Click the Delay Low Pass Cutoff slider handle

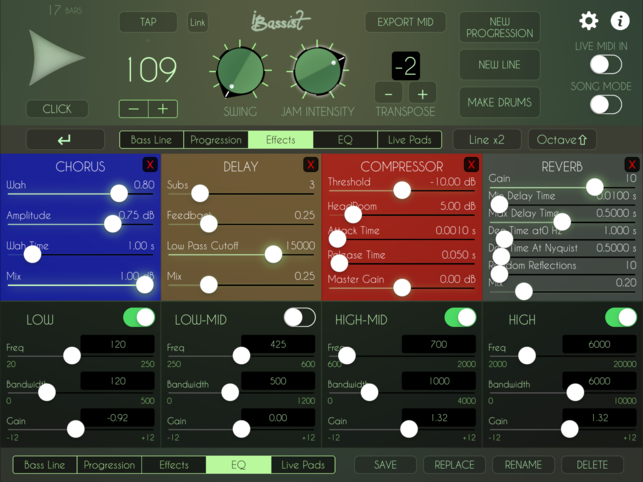273,254
